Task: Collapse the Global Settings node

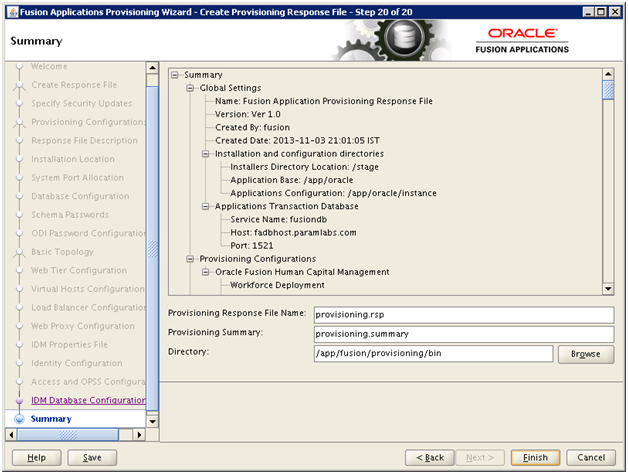Action: (190, 88)
